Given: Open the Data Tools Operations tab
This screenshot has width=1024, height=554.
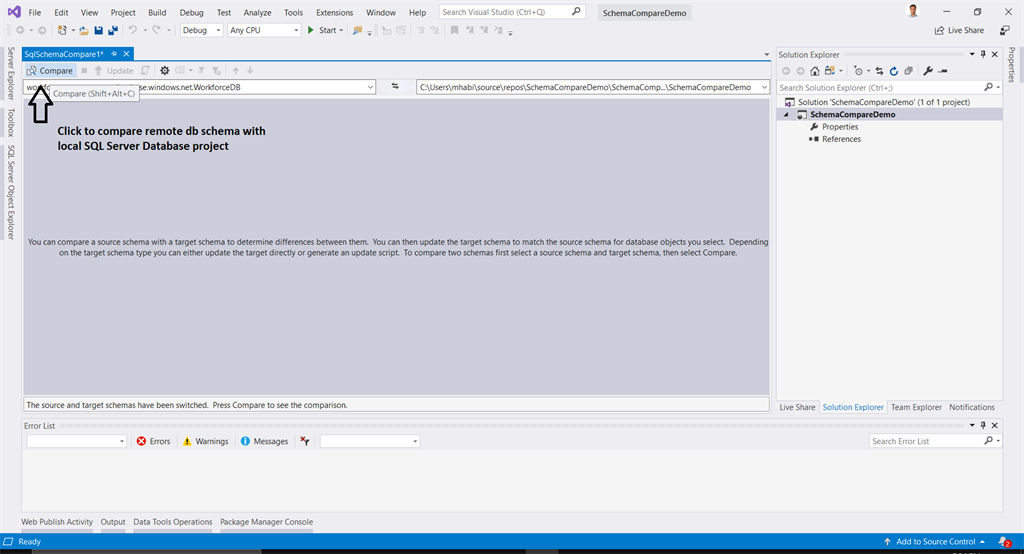Looking at the screenshot, I should click(x=172, y=522).
